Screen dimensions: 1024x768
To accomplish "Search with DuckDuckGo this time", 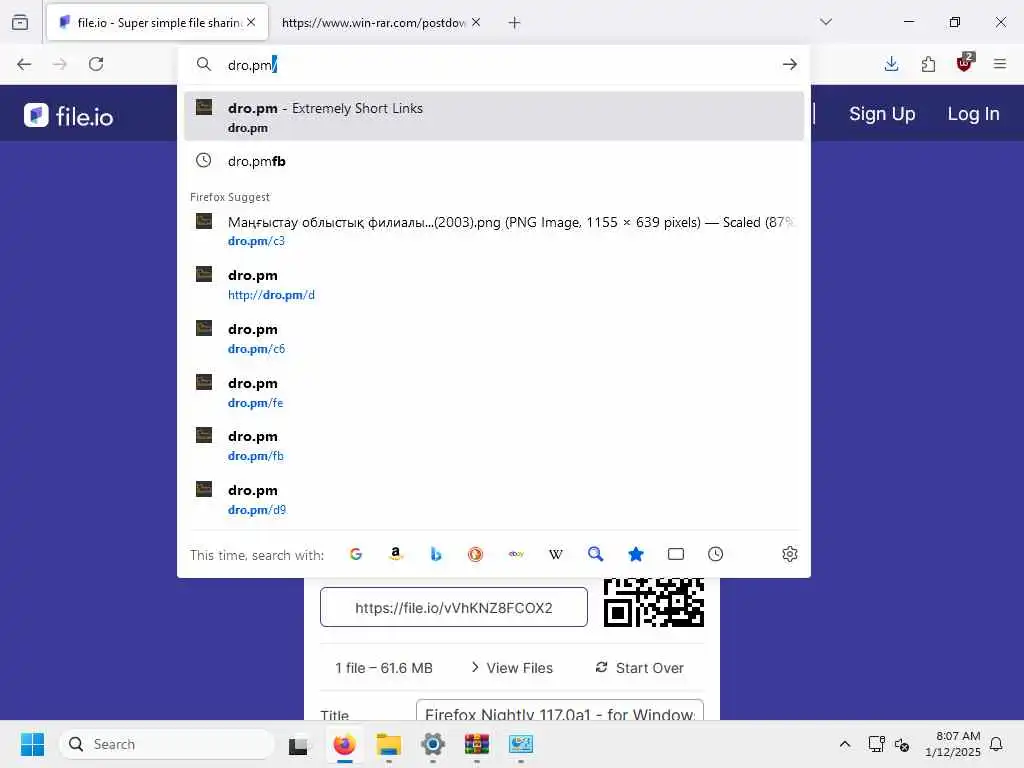I will [475, 554].
